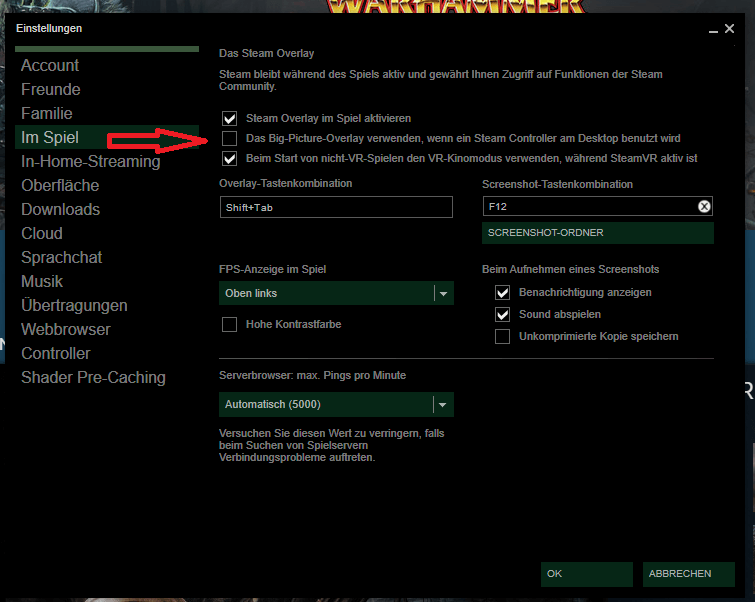Click the Serverbrowser: max. Pings pro Minute label

312,375
